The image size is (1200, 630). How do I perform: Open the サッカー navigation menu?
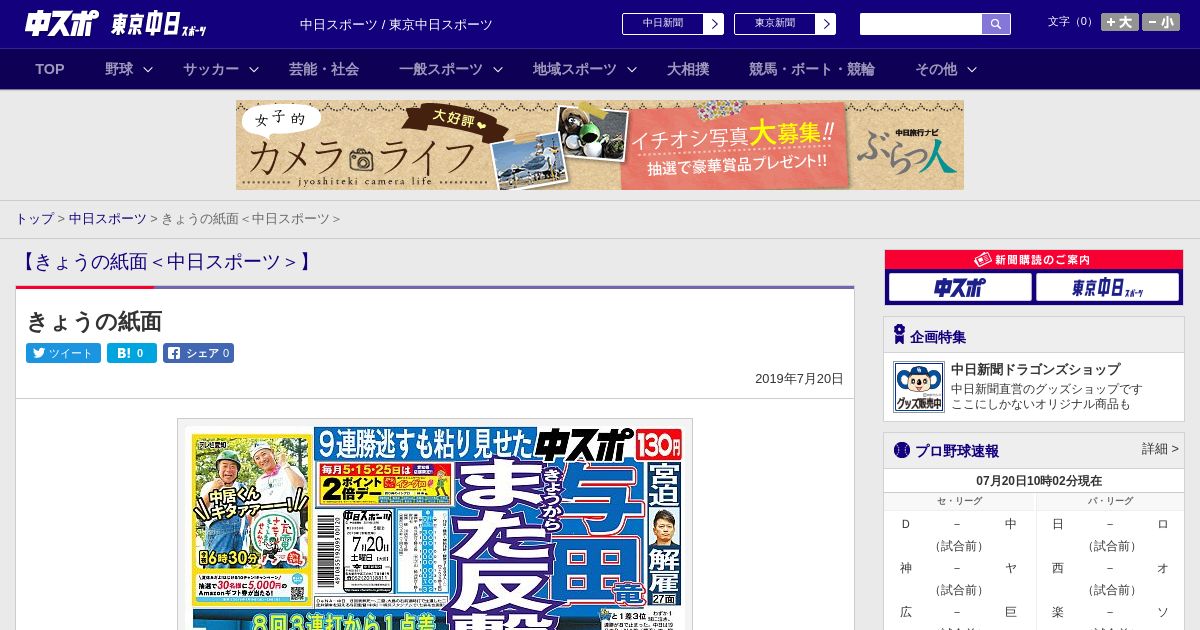pos(211,69)
